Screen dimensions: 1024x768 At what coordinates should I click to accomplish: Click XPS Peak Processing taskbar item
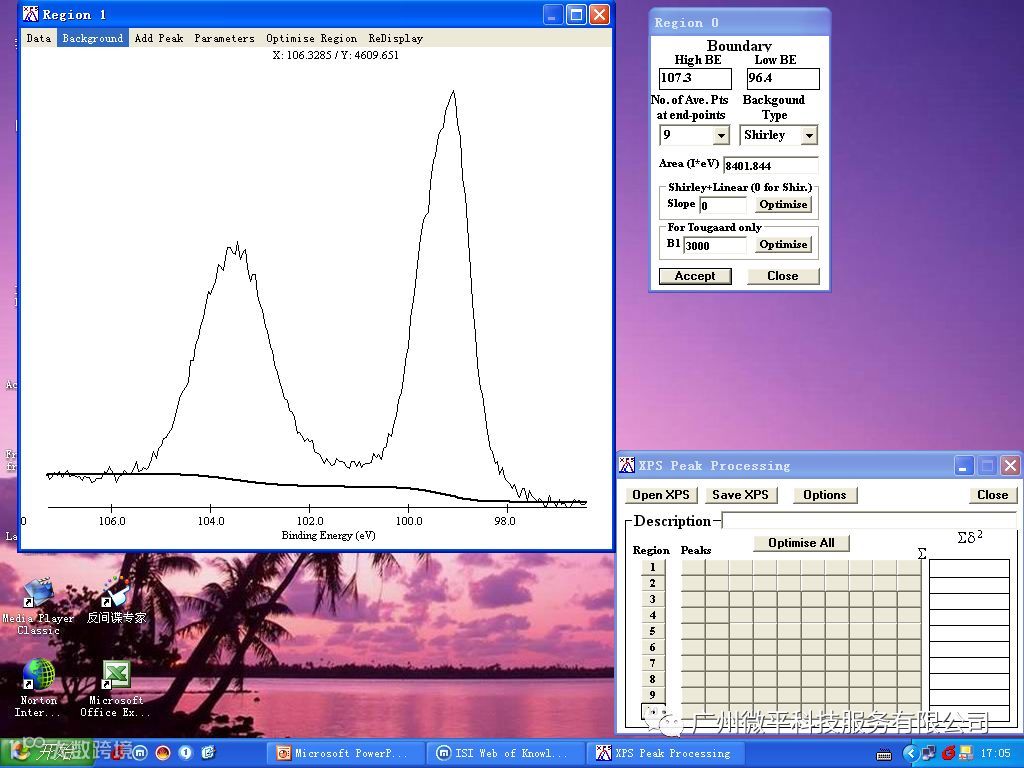pyautogui.click(x=664, y=754)
